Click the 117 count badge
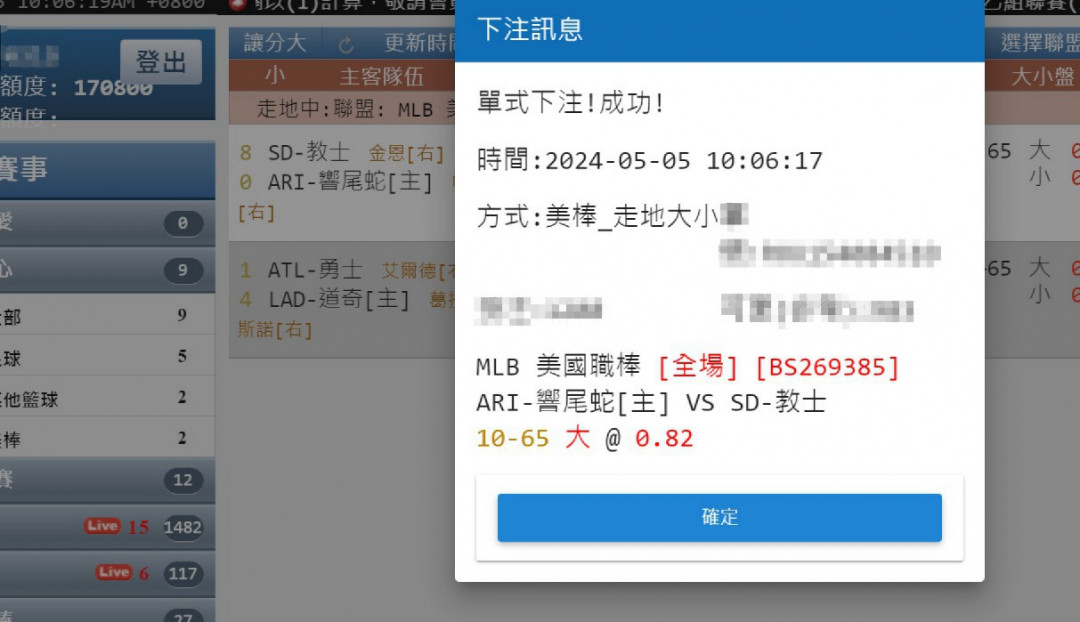The width and height of the screenshot is (1080, 622). pyautogui.click(x=183, y=574)
